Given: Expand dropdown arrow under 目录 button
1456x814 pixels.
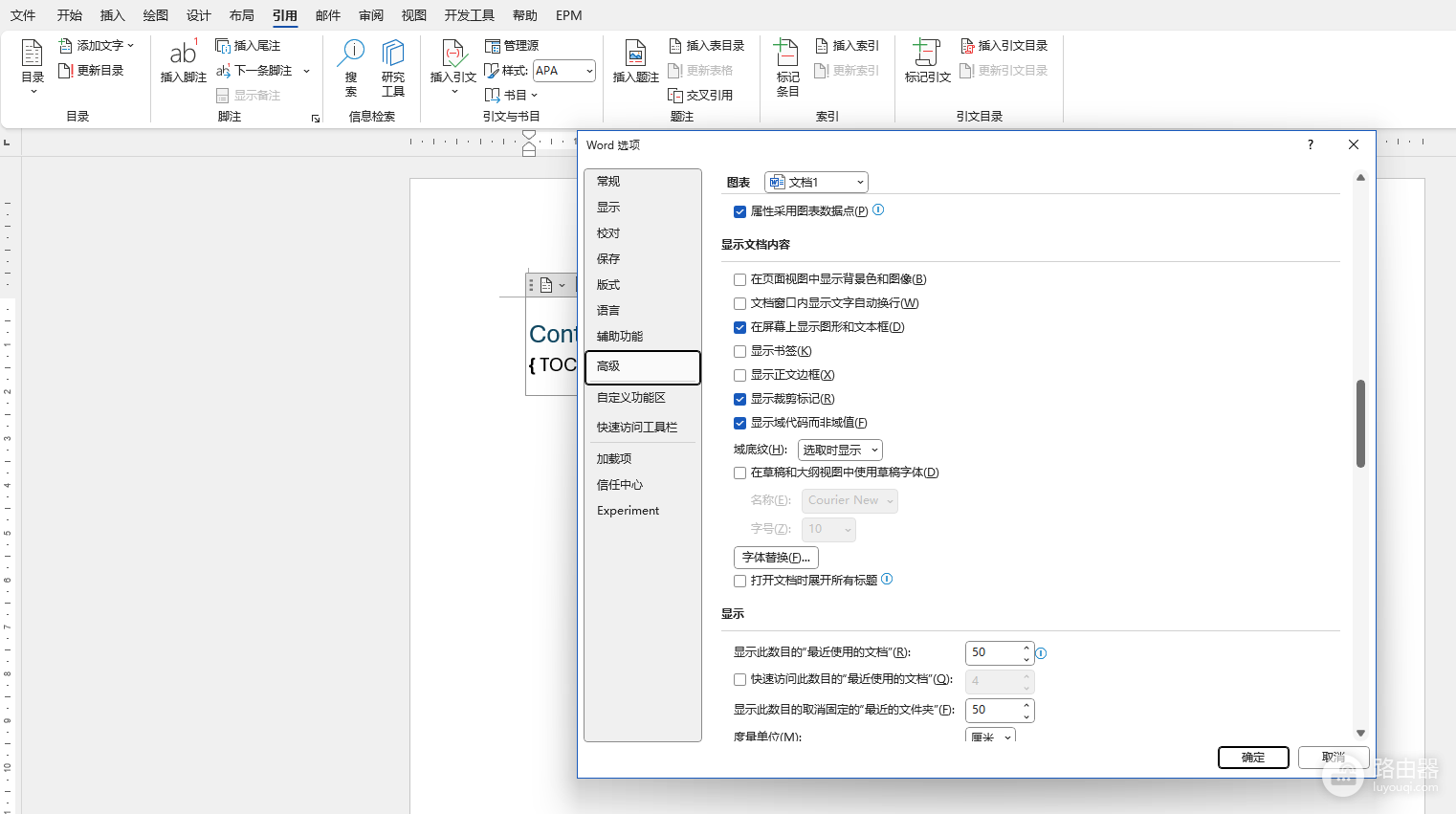Looking at the screenshot, I should [33, 91].
